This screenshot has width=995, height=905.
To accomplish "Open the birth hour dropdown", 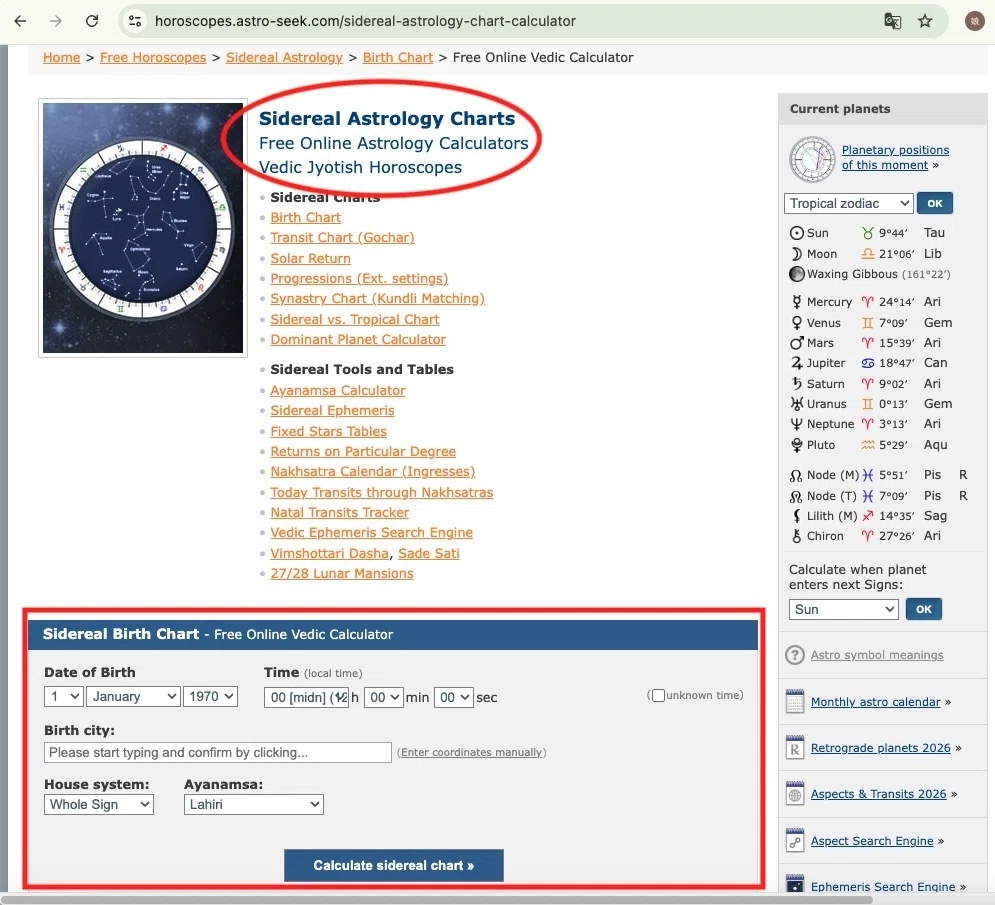I will [306, 697].
